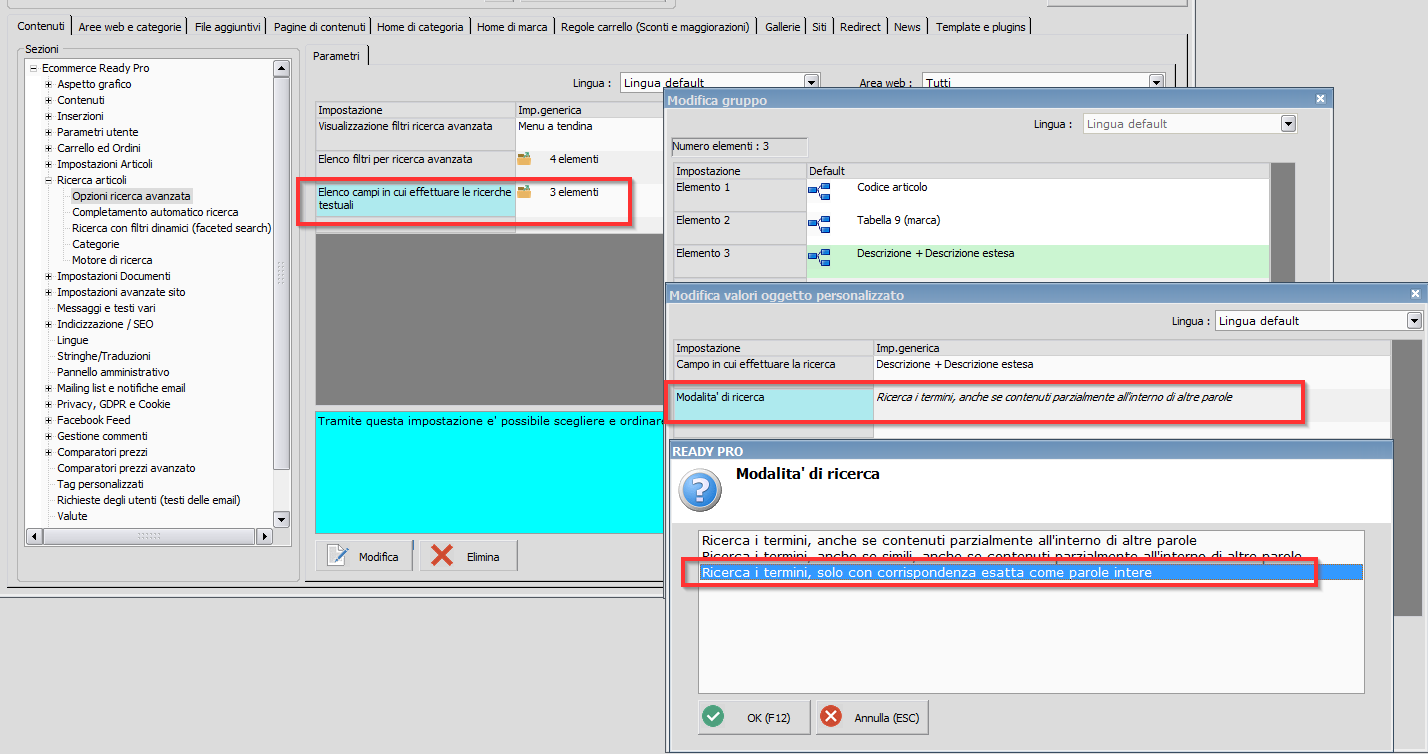Click the Modalita' di ricerca setting row
The image size is (1428, 754).
click(x=773, y=404)
